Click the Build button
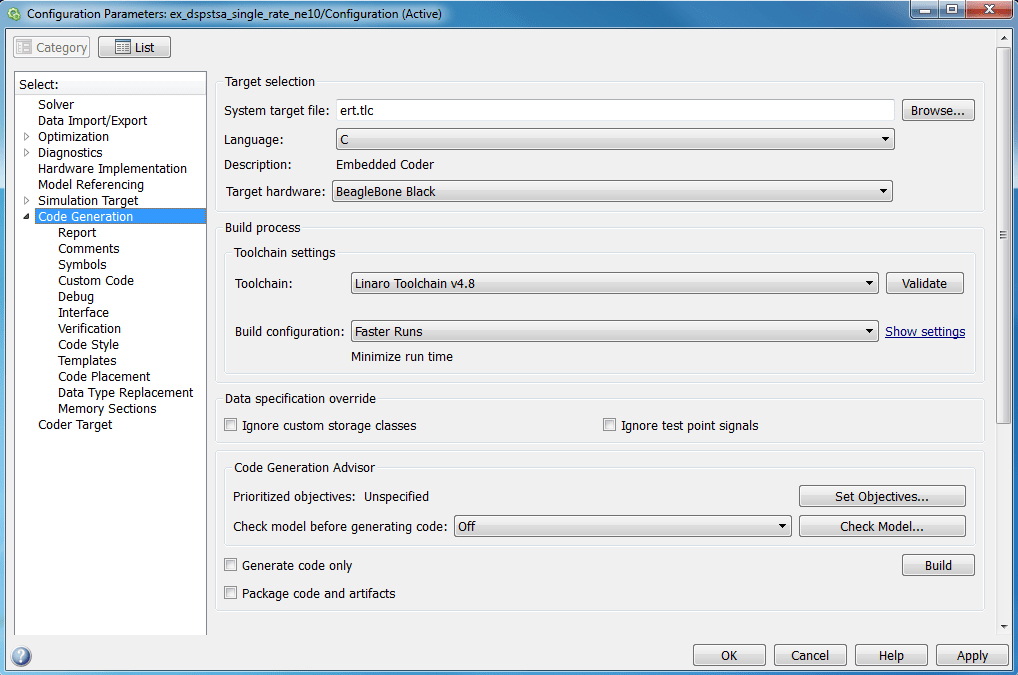Viewport: 1018px width, 675px height. pyautogui.click(x=938, y=565)
